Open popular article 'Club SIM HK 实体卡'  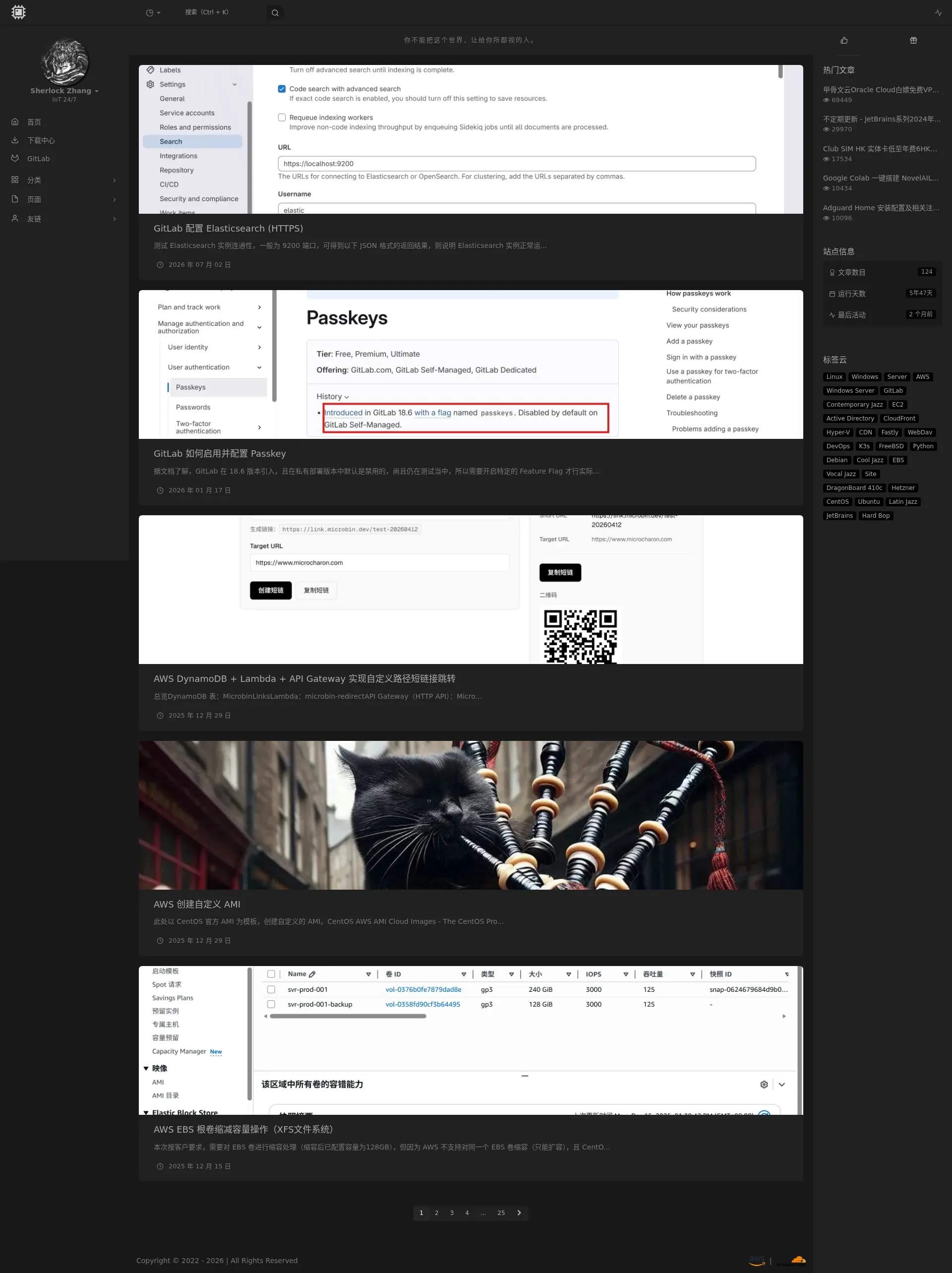880,149
